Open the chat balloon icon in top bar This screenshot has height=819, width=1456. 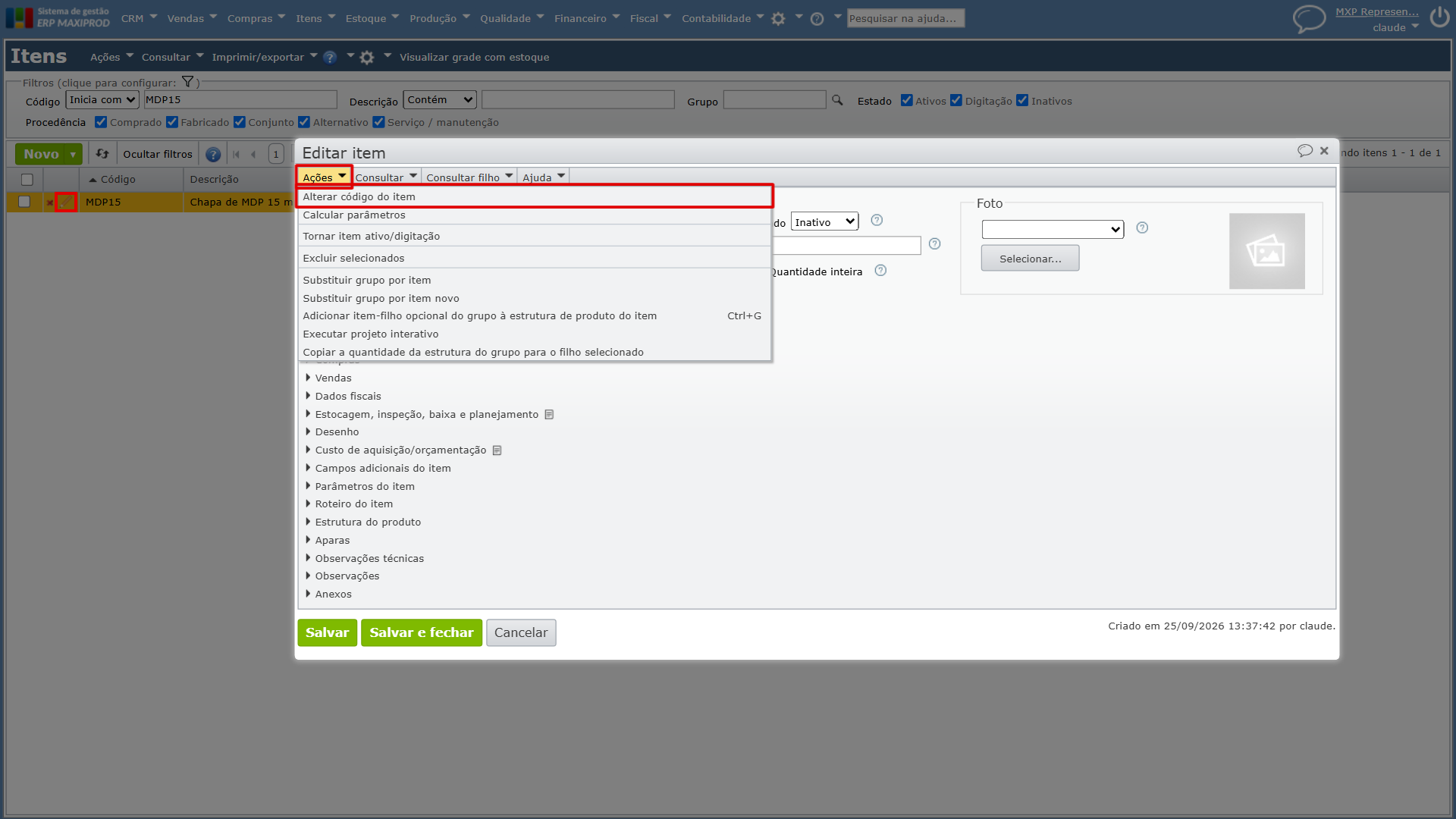pos(1309,18)
